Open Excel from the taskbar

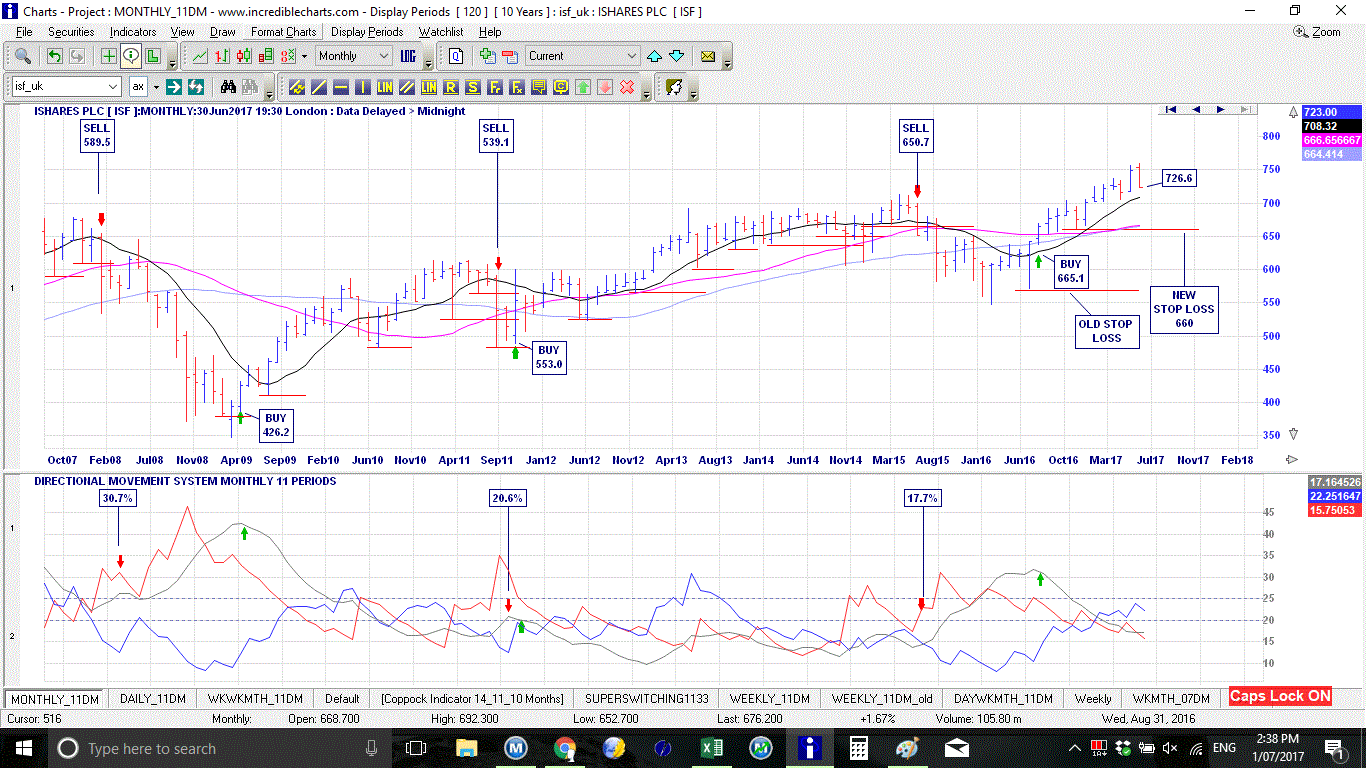pos(712,748)
